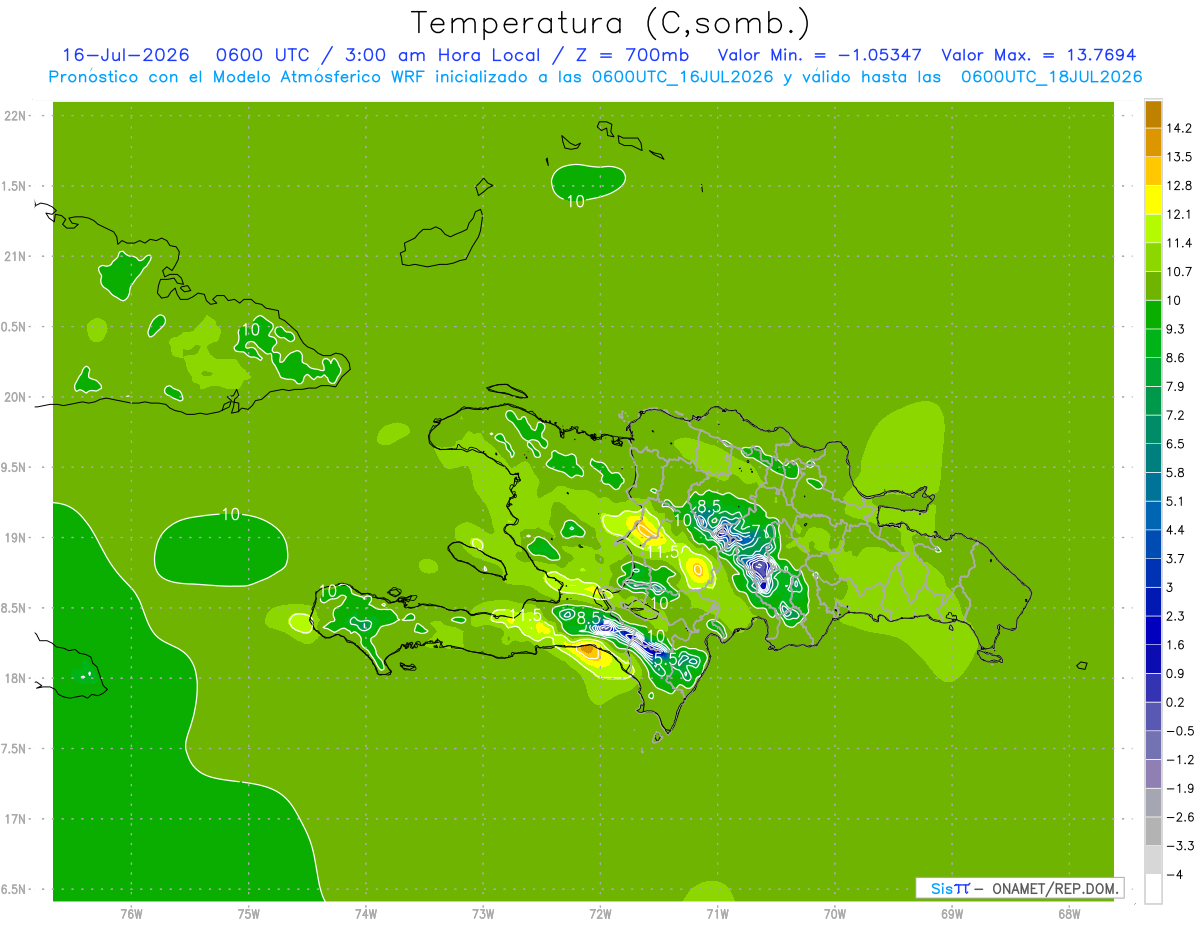The image size is (1200, 927).
Task: Click the "74W" longitude axis label
Action: (366, 913)
